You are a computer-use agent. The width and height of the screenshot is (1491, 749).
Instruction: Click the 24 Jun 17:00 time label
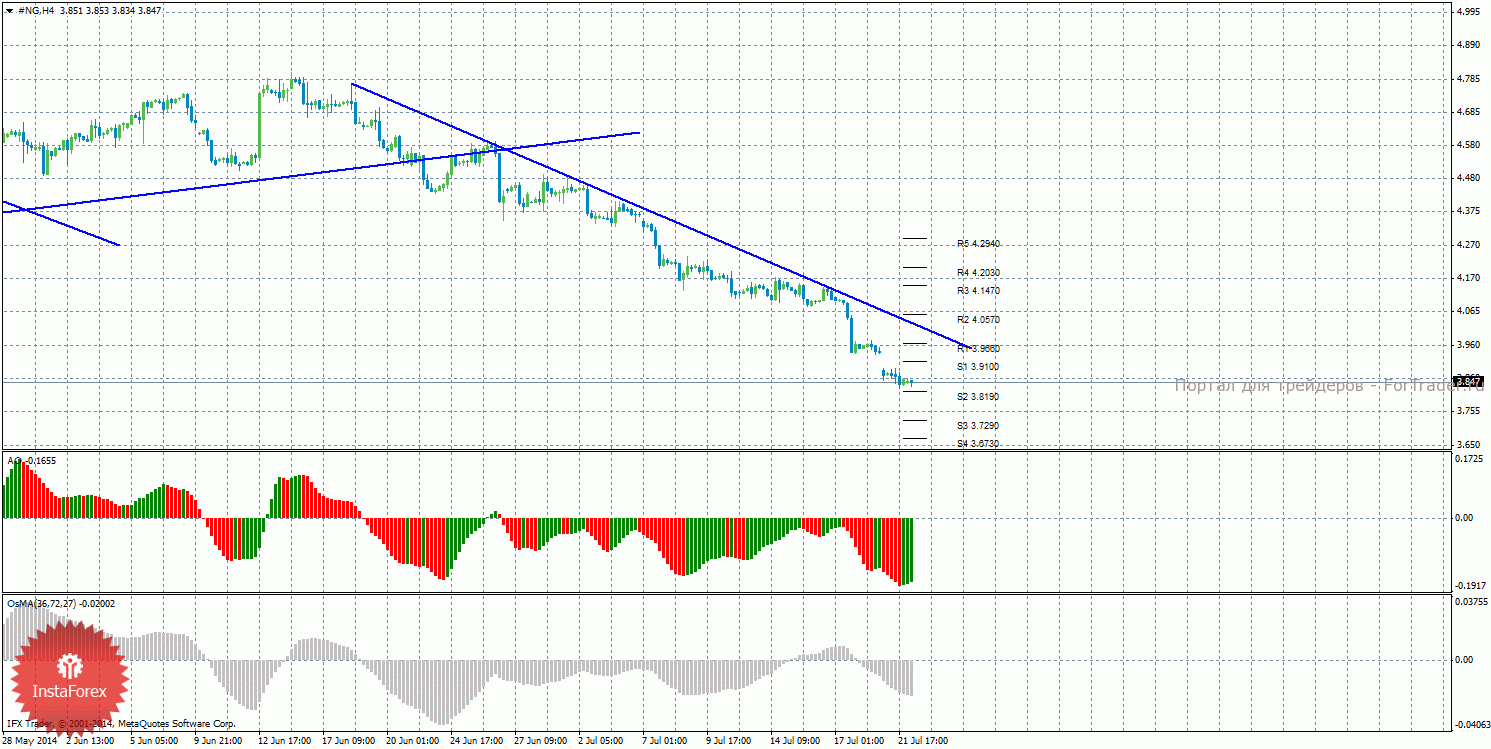[x=476, y=741]
